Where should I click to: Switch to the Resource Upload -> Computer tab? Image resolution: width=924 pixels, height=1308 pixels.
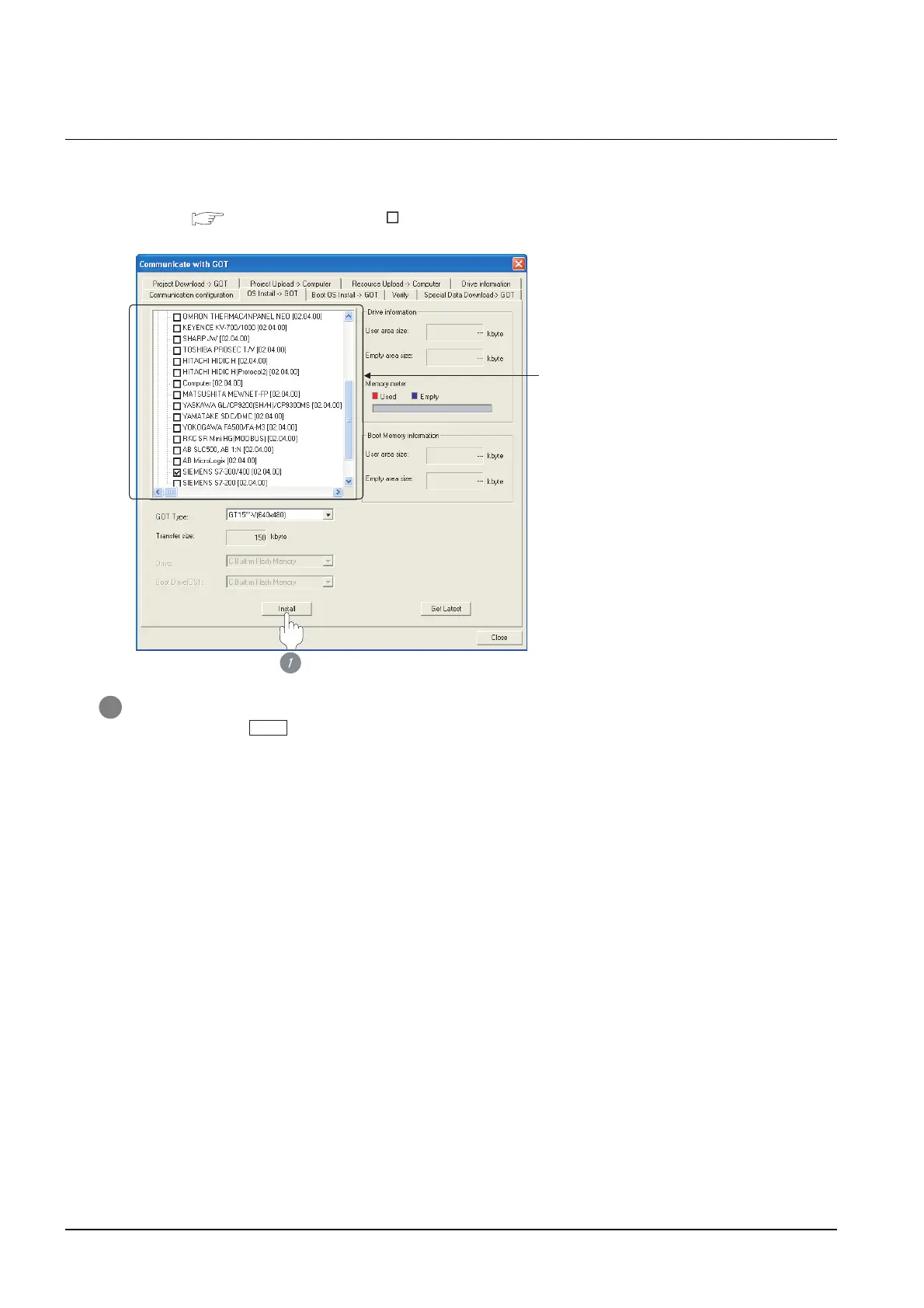pos(396,284)
